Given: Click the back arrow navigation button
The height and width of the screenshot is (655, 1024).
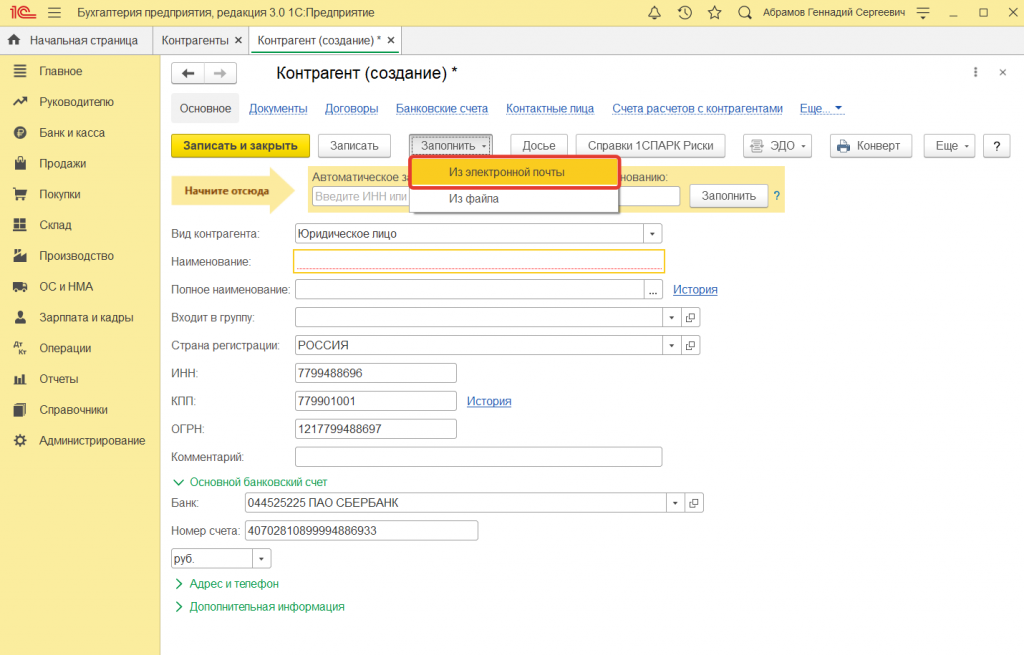Looking at the screenshot, I should pyautogui.click(x=188, y=73).
